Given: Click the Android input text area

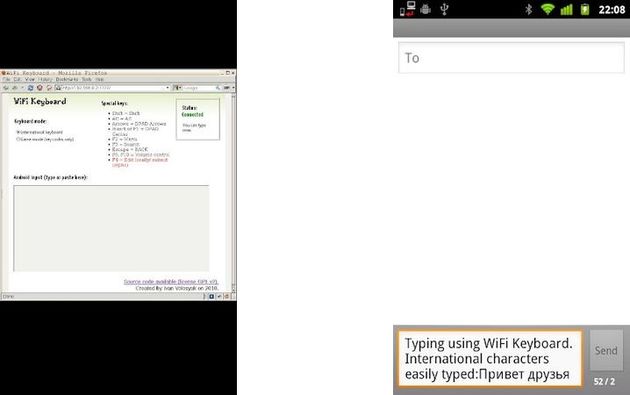Looking at the screenshot, I should pos(111,228).
